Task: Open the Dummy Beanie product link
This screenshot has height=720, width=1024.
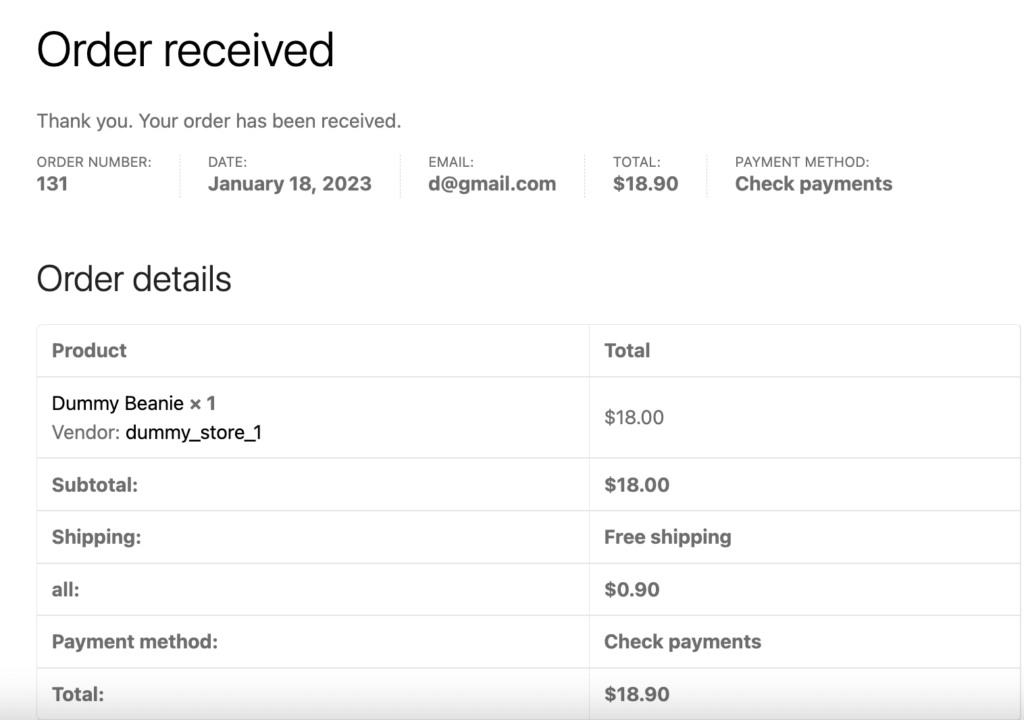Action: (118, 403)
